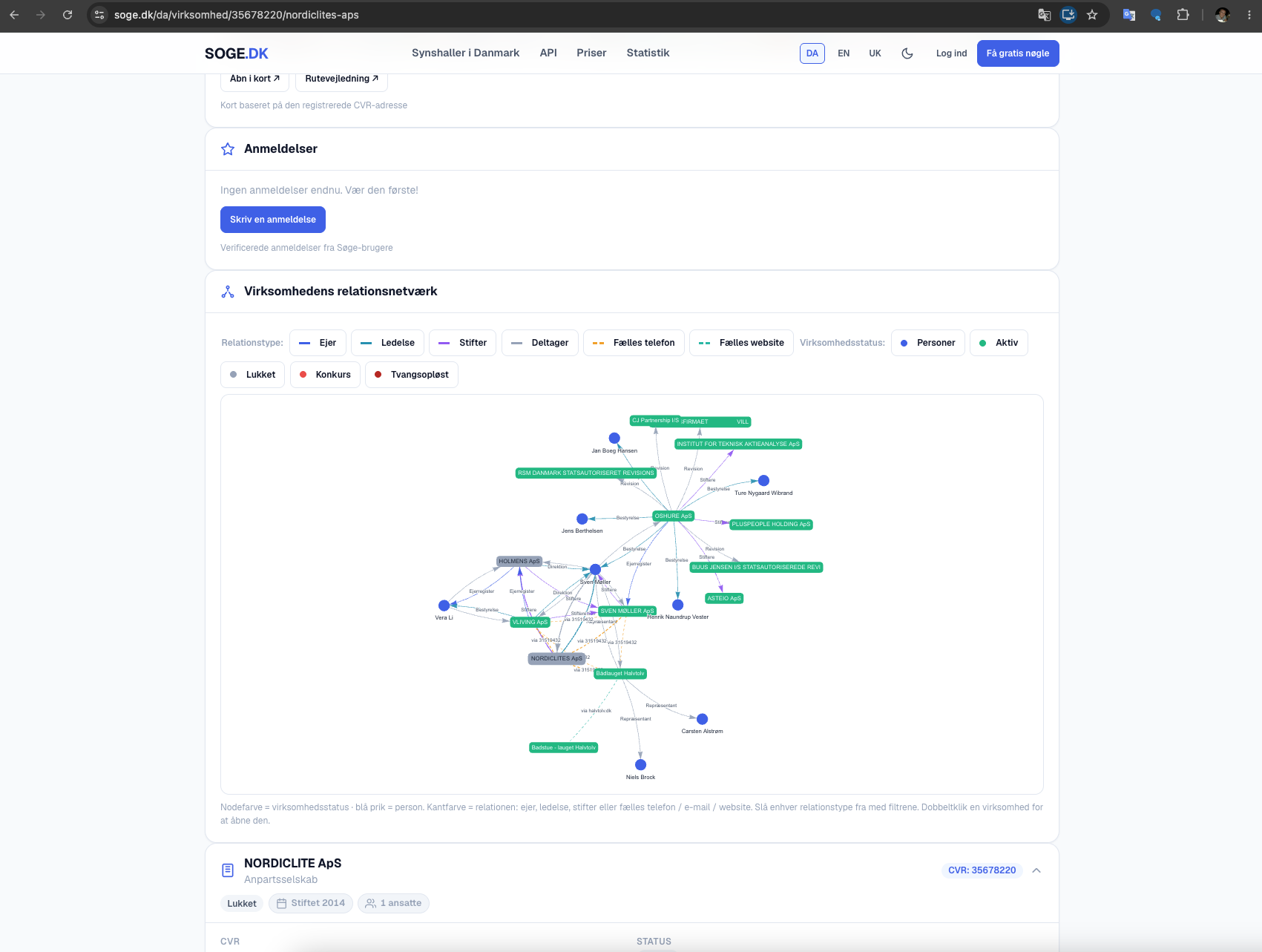Toggle the Tvangsopløst status filter

coord(412,375)
